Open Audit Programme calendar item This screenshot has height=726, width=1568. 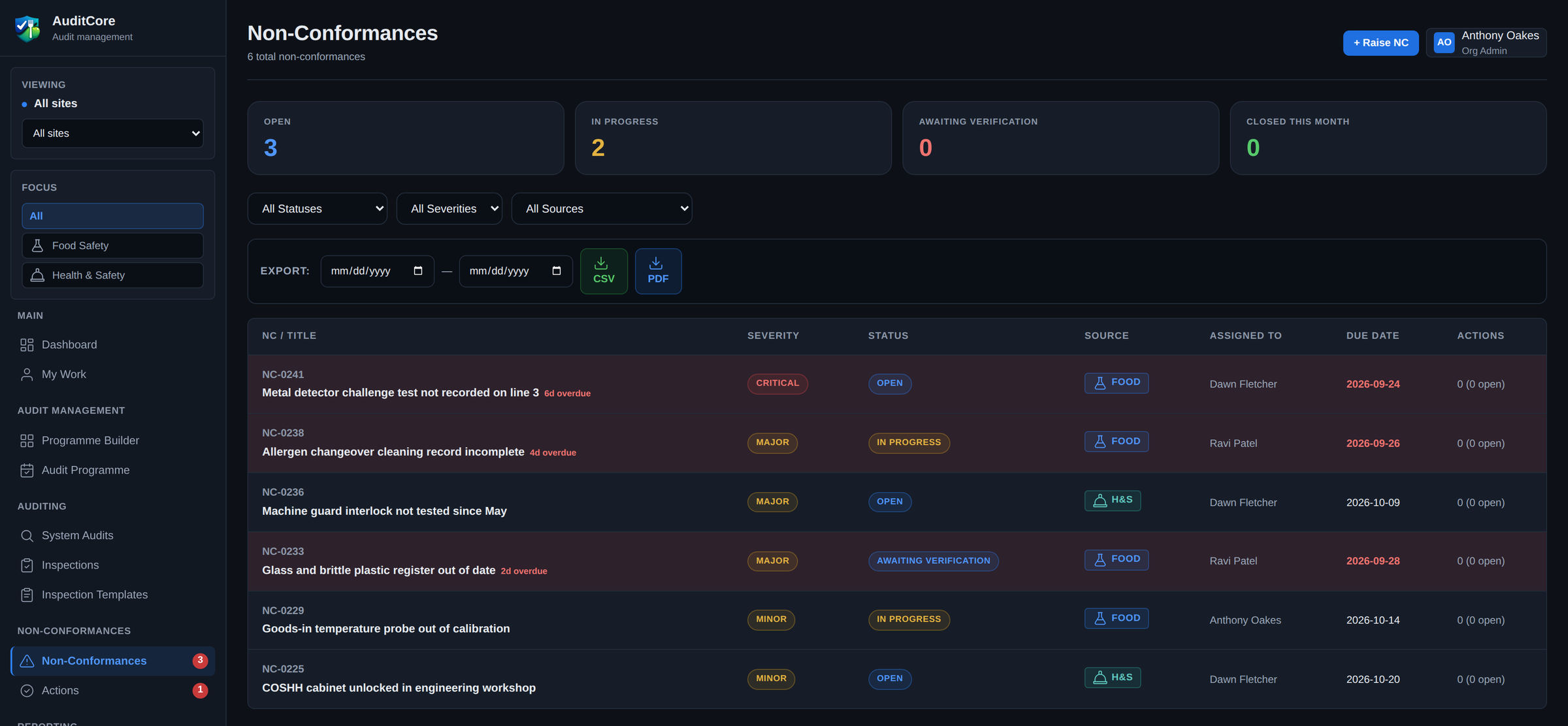pyautogui.click(x=112, y=470)
